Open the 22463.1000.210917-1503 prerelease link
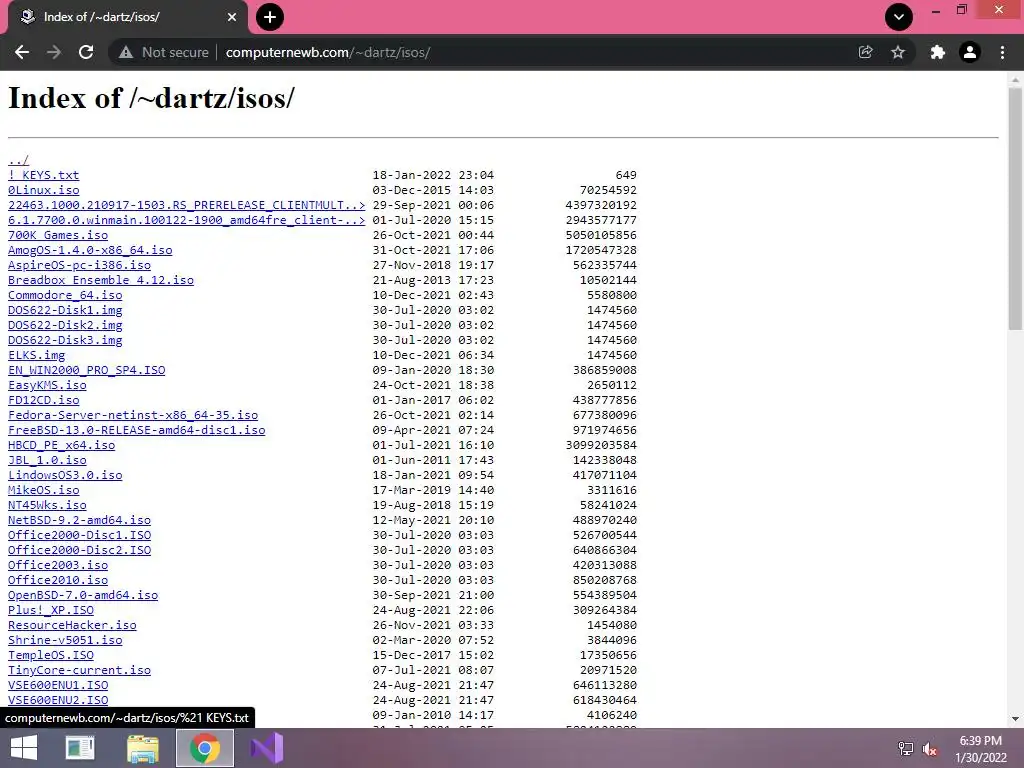 click(x=186, y=205)
